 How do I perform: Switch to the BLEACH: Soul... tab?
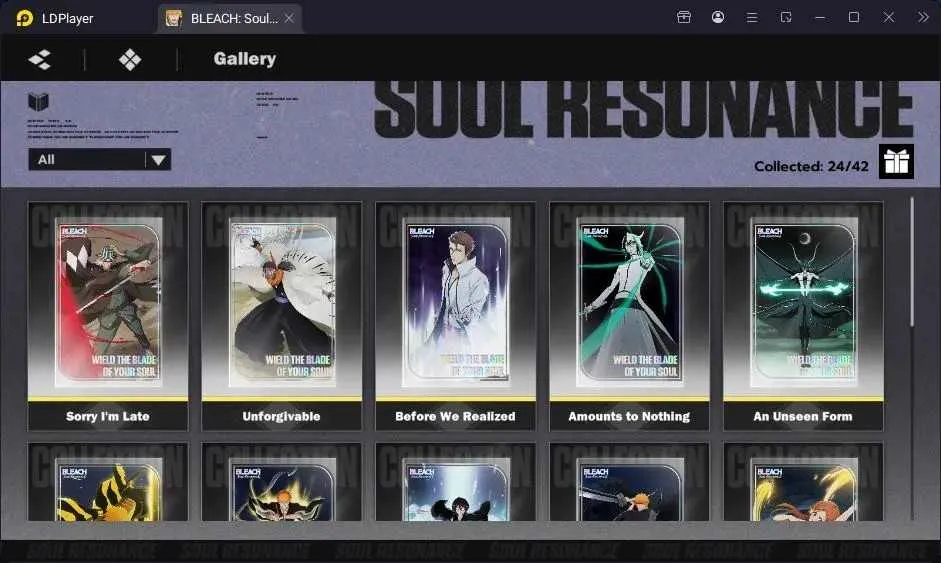(x=230, y=18)
